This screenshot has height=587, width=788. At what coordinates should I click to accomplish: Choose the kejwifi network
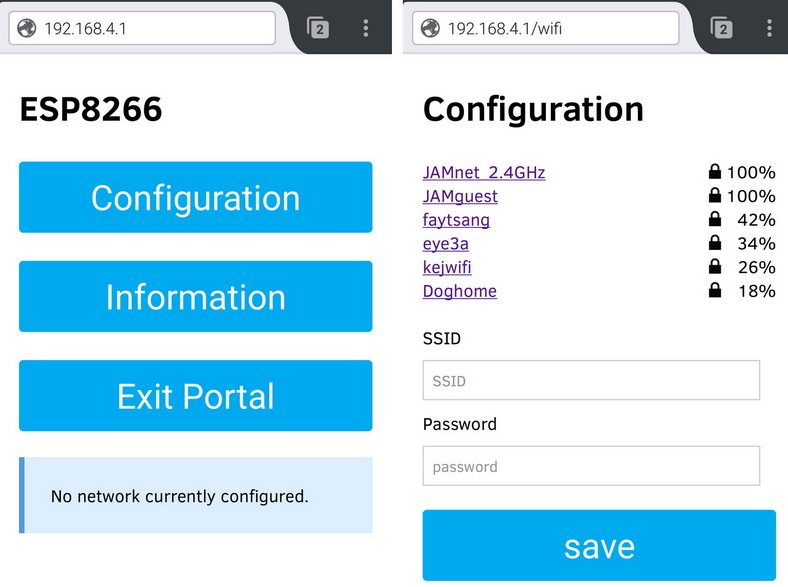(447, 267)
